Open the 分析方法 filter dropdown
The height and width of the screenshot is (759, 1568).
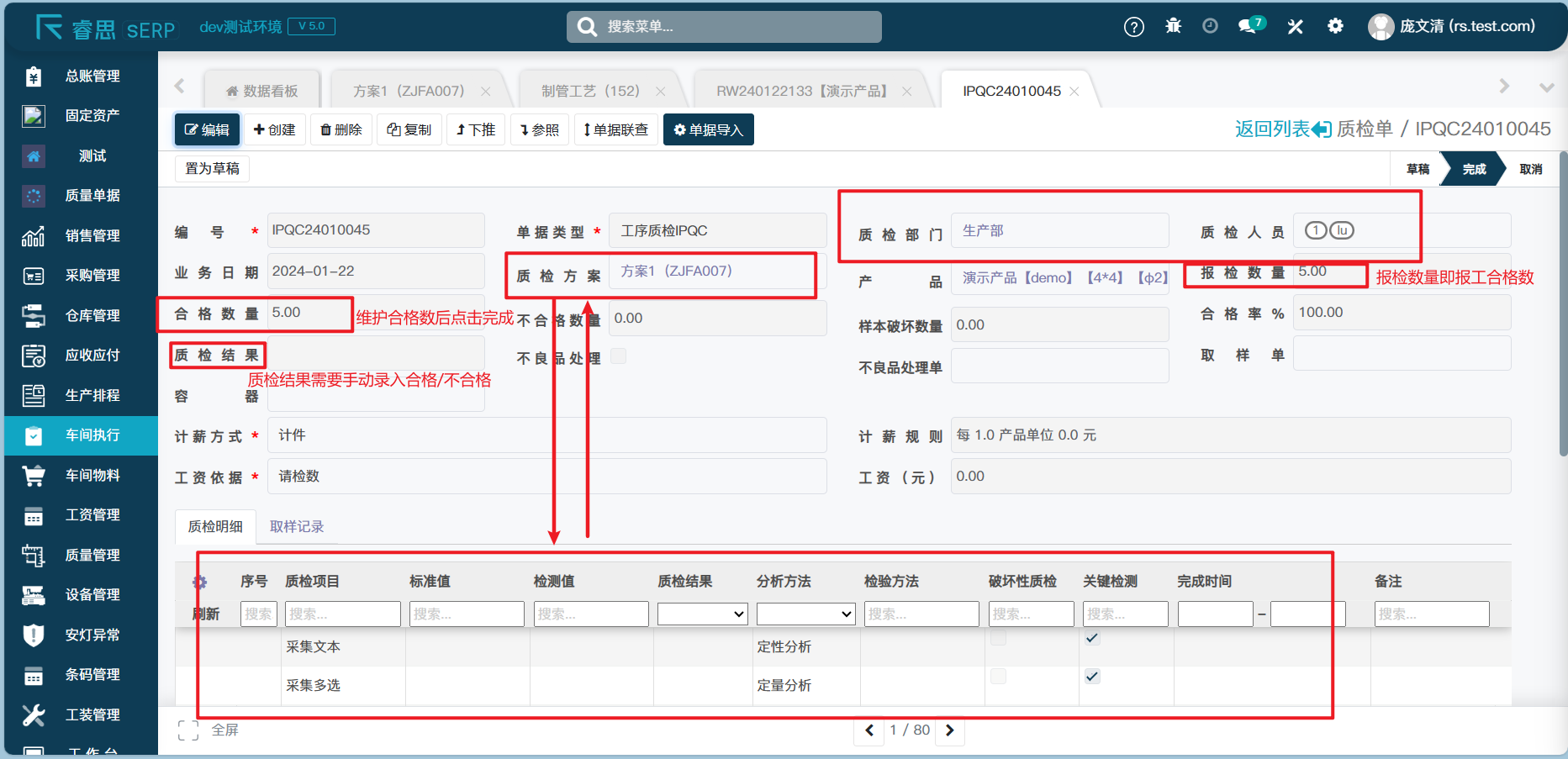pyautogui.click(x=805, y=614)
